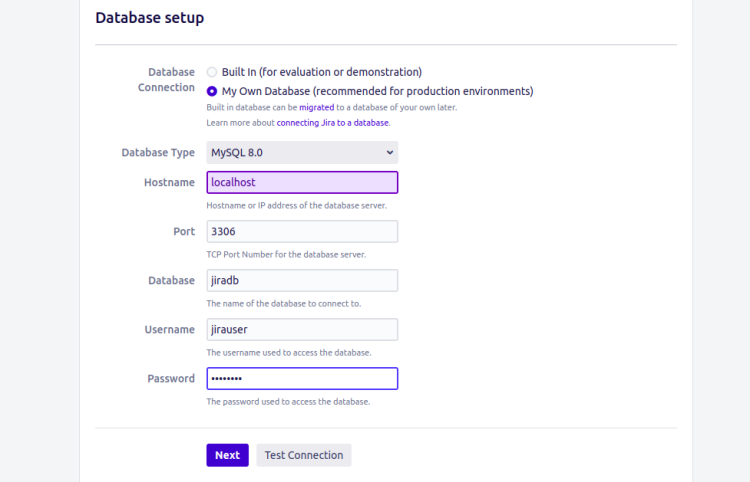
Task: Open the Database Type dropdown
Action: click(x=302, y=153)
